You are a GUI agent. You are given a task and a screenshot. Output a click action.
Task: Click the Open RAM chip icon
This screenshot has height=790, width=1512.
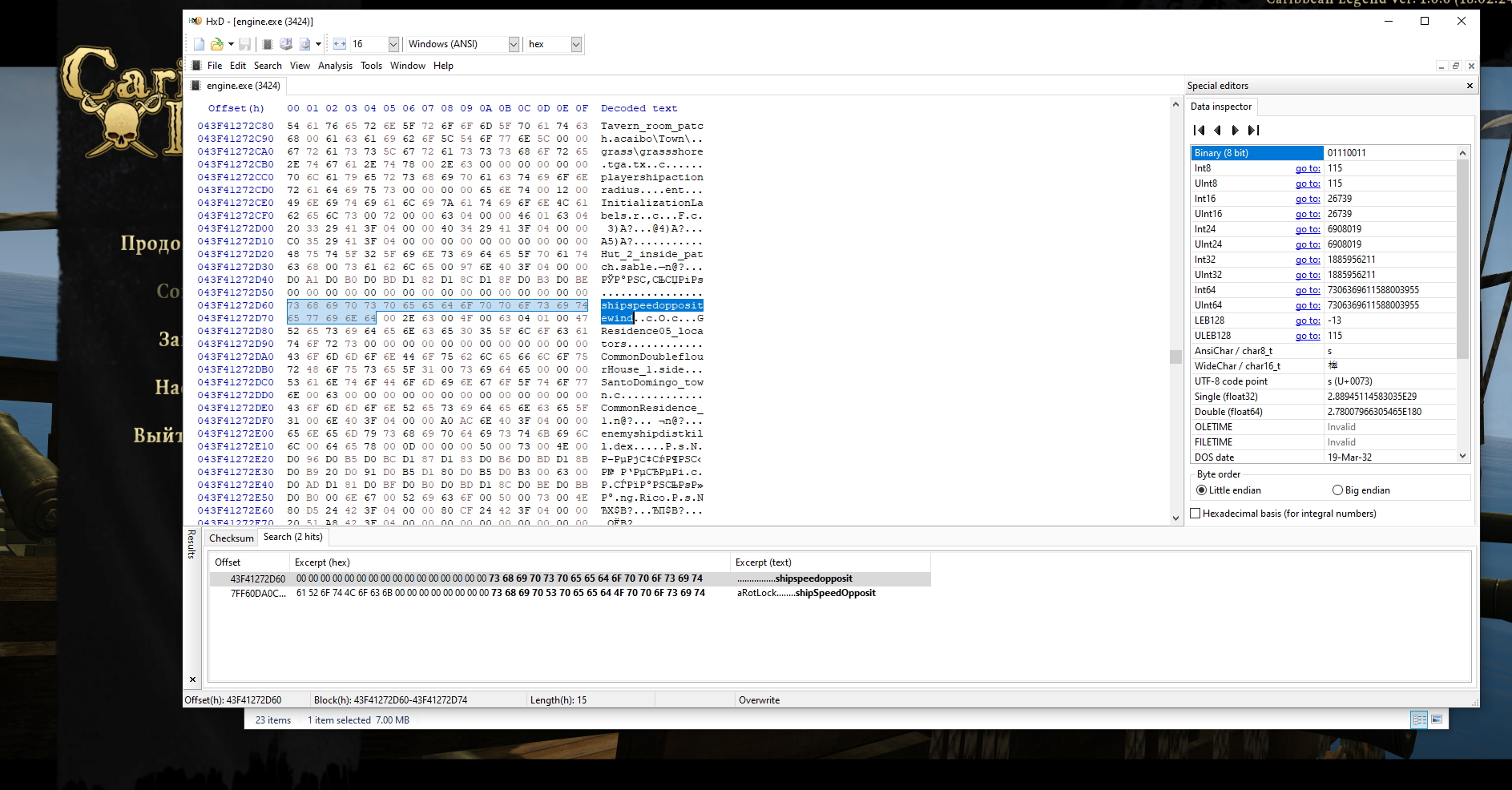coord(268,44)
